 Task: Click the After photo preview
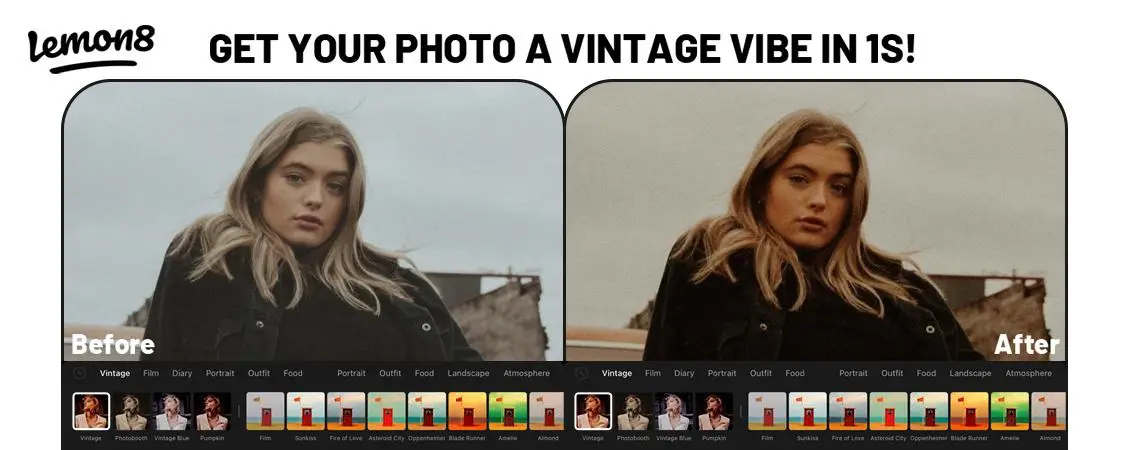(x=816, y=221)
